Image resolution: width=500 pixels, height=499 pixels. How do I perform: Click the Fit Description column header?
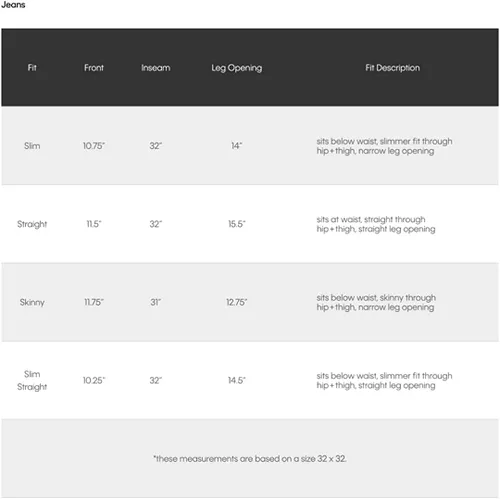pos(392,68)
